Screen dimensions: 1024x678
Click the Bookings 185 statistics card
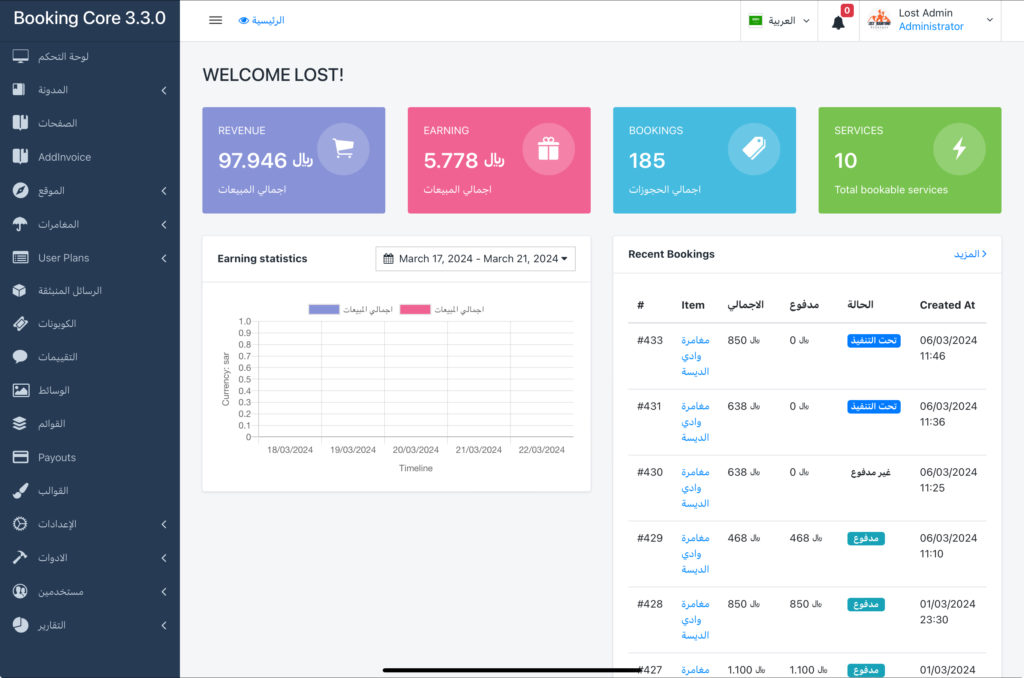[x=704, y=160]
